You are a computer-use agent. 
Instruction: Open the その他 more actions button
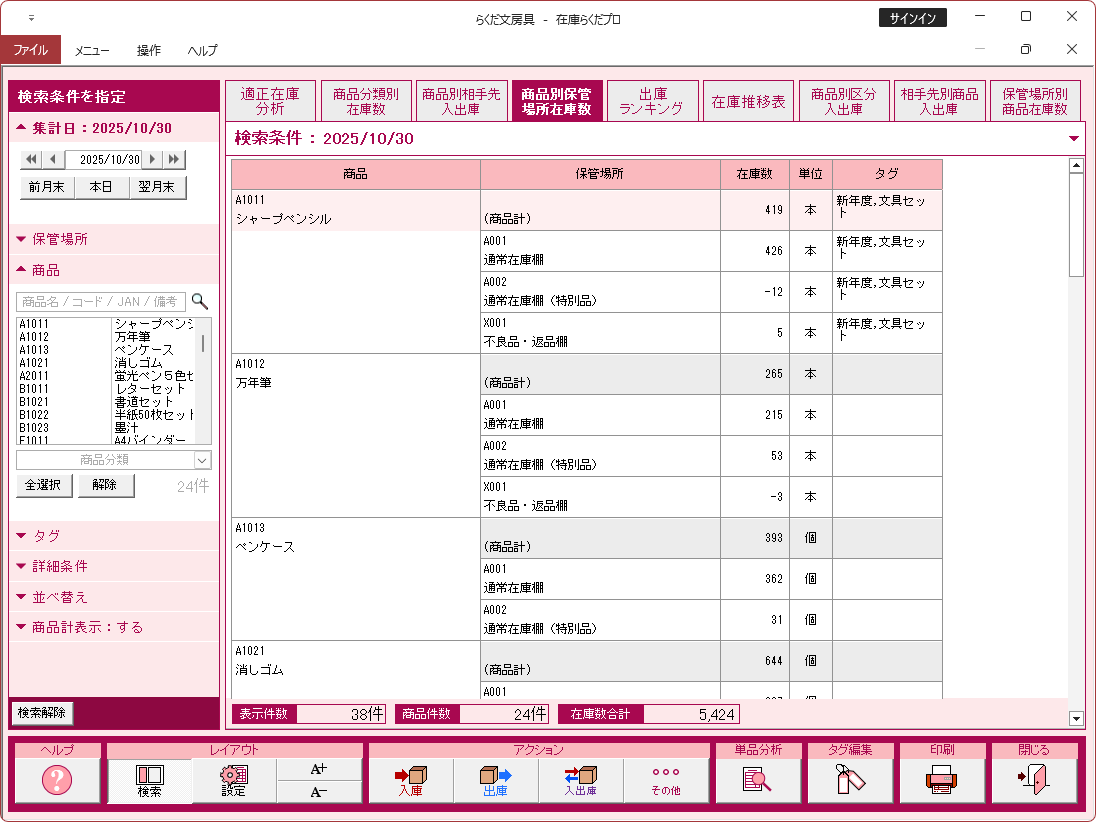coord(665,780)
